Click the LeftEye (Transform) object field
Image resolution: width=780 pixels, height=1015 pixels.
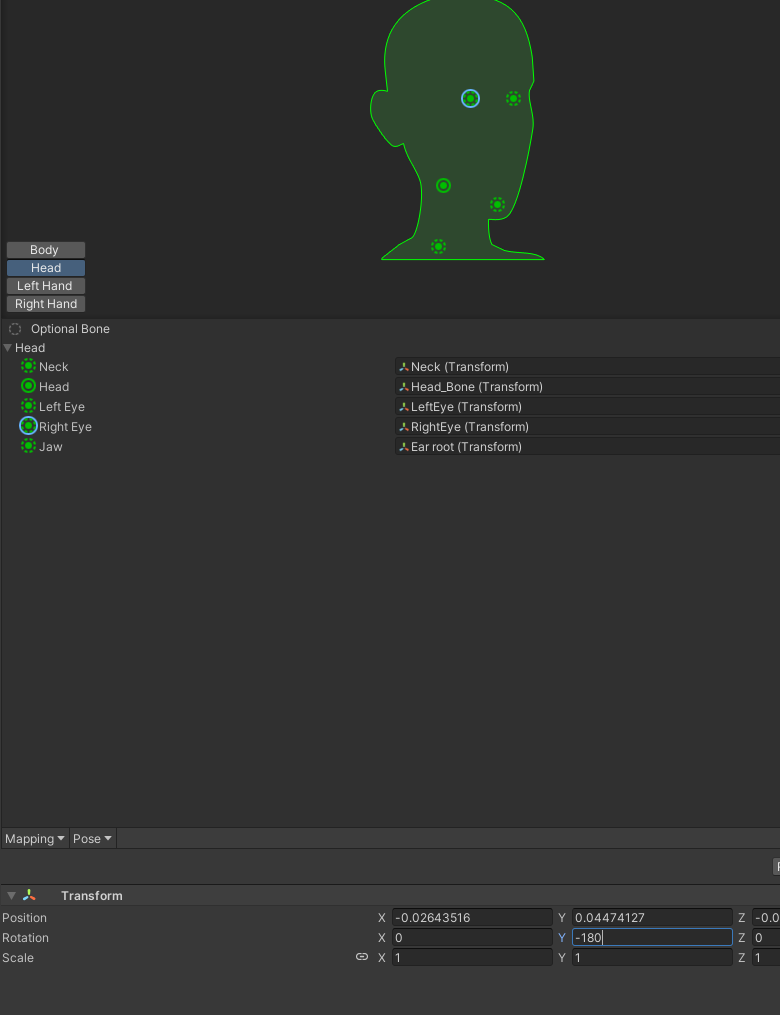(x=587, y=407)
